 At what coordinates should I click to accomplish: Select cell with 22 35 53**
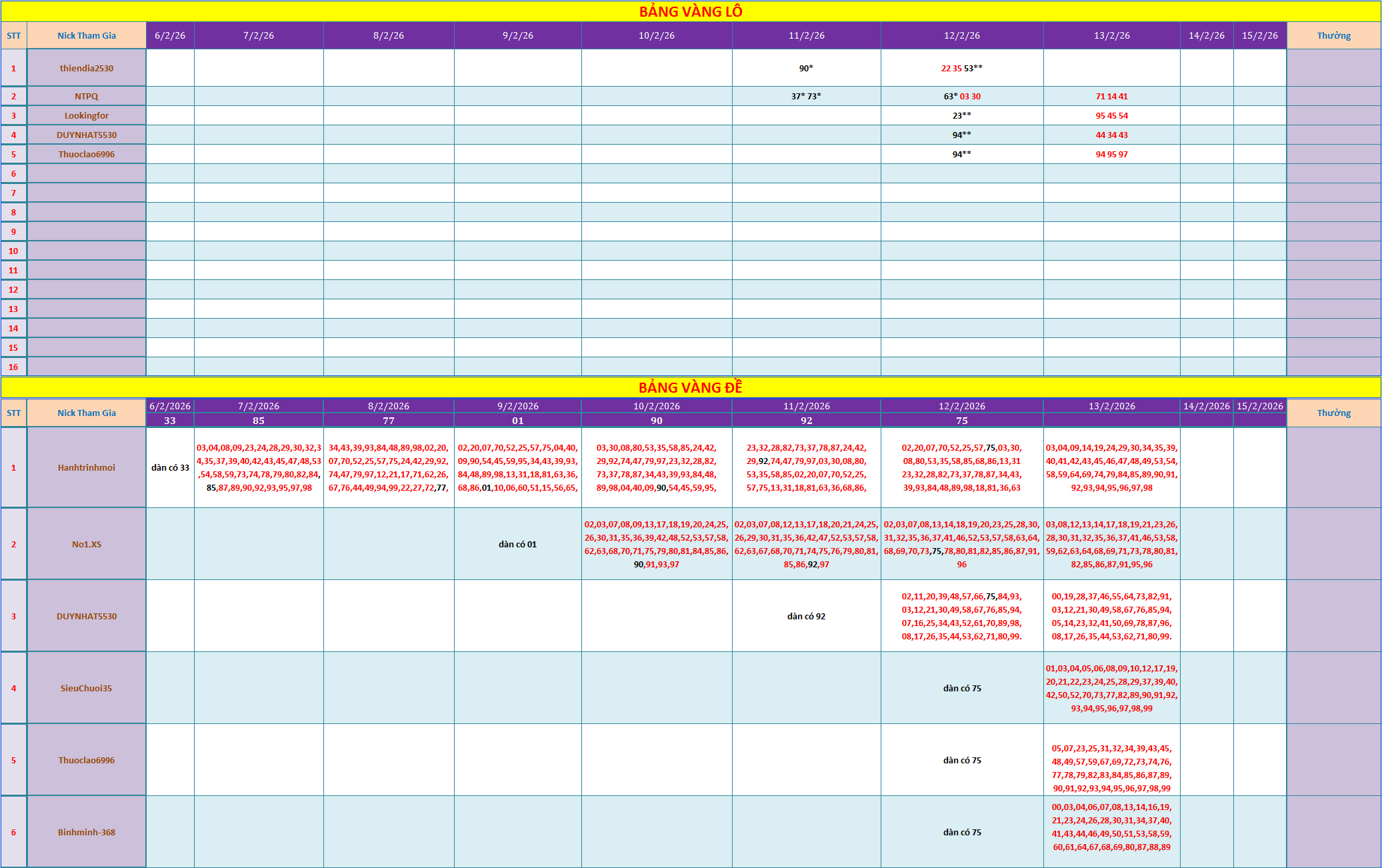962,68
